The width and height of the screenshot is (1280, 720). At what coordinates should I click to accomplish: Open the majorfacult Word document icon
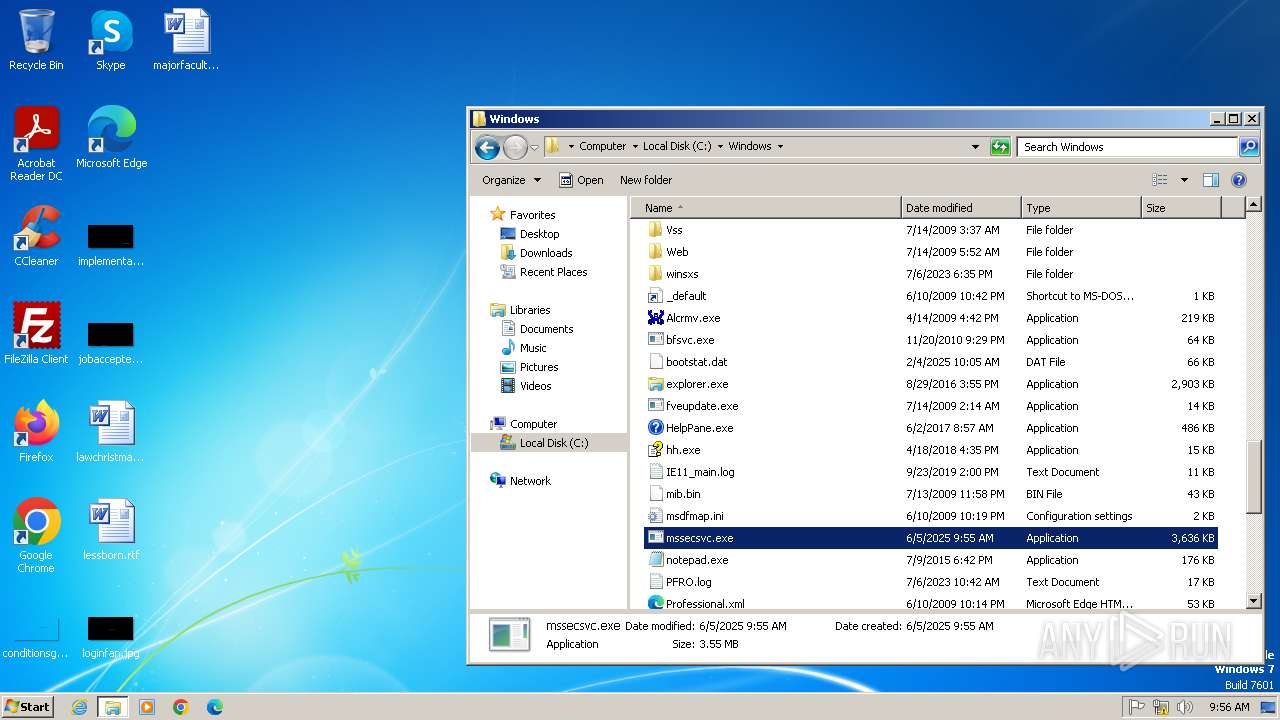click(x=186, y=40)
